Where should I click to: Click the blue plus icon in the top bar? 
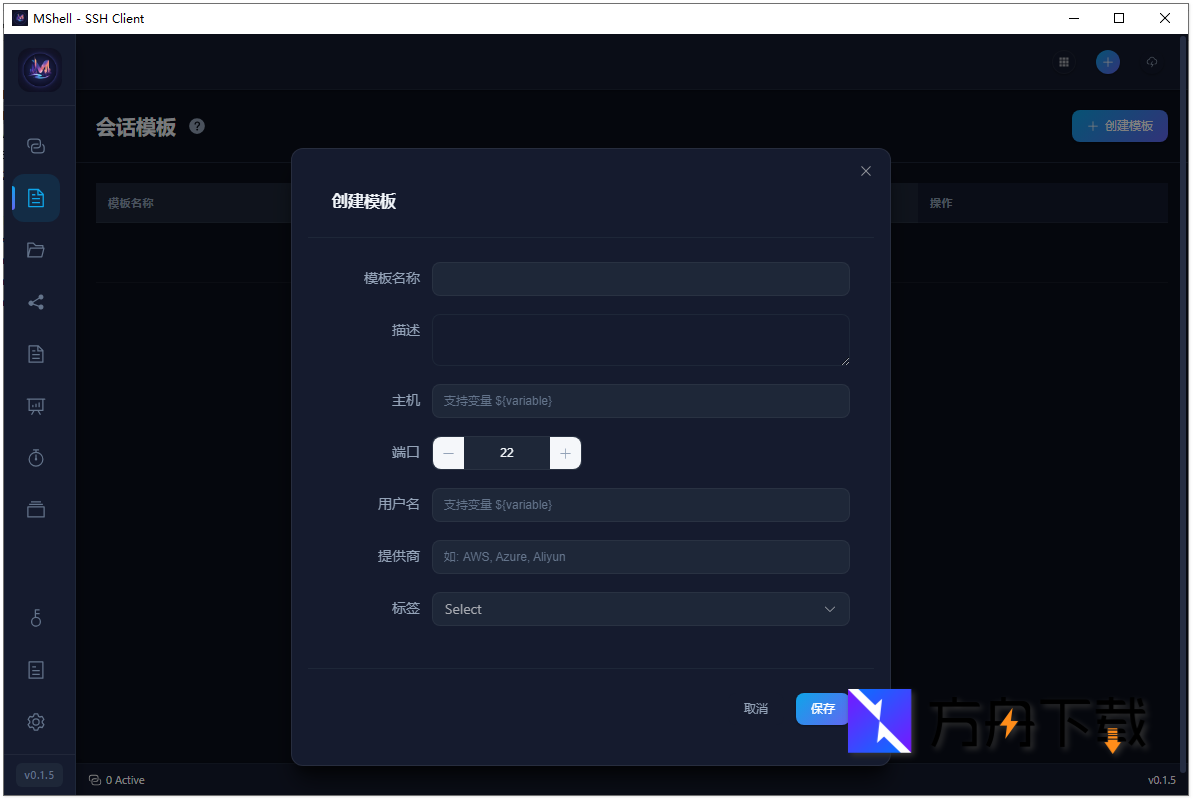1108,62
